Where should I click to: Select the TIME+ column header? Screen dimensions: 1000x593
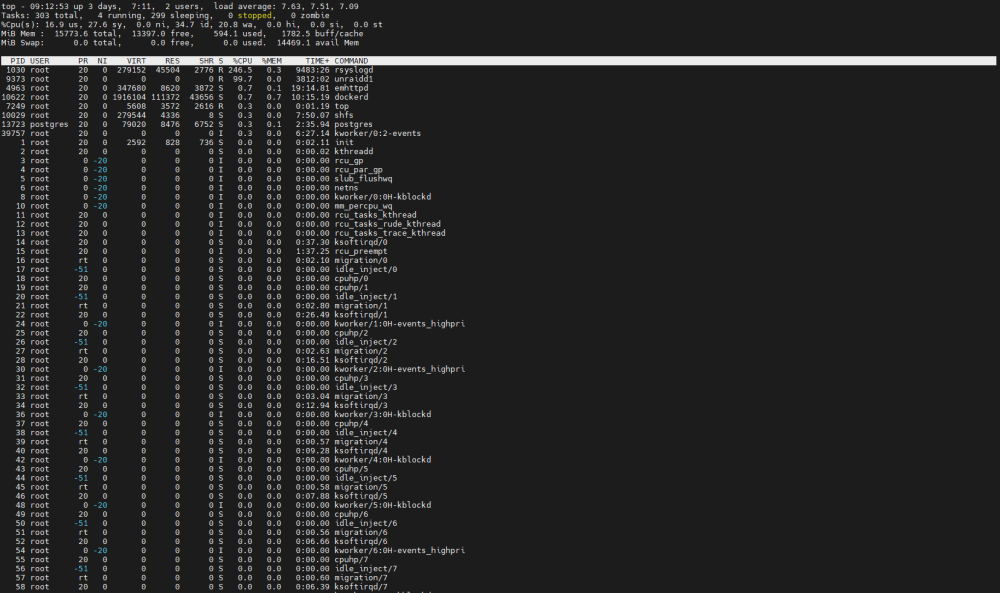(x=317, y=61)
